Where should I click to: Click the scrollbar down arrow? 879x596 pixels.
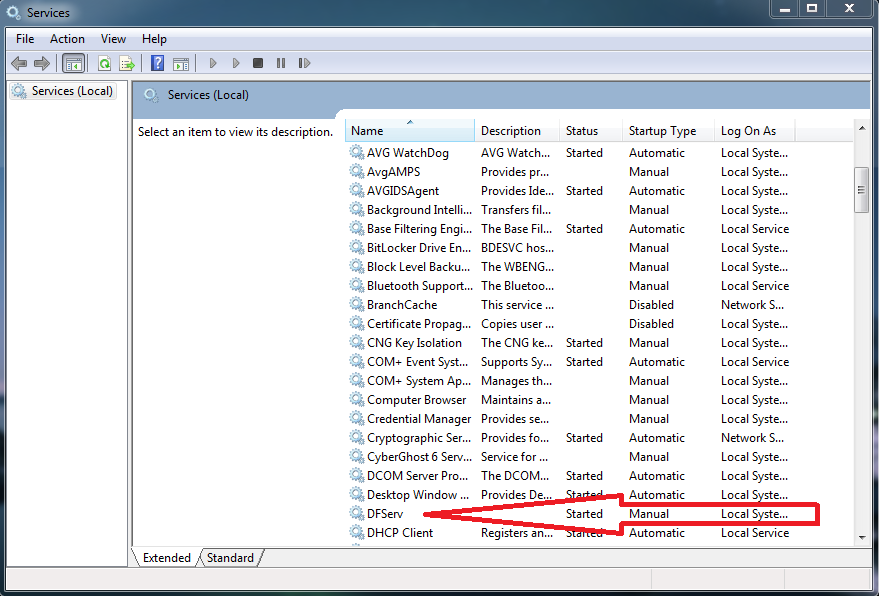pos(862,538)
